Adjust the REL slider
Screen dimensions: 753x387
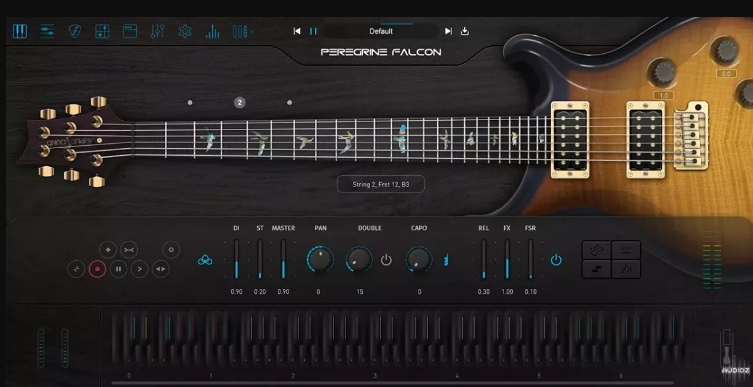[x=484, y=259]
